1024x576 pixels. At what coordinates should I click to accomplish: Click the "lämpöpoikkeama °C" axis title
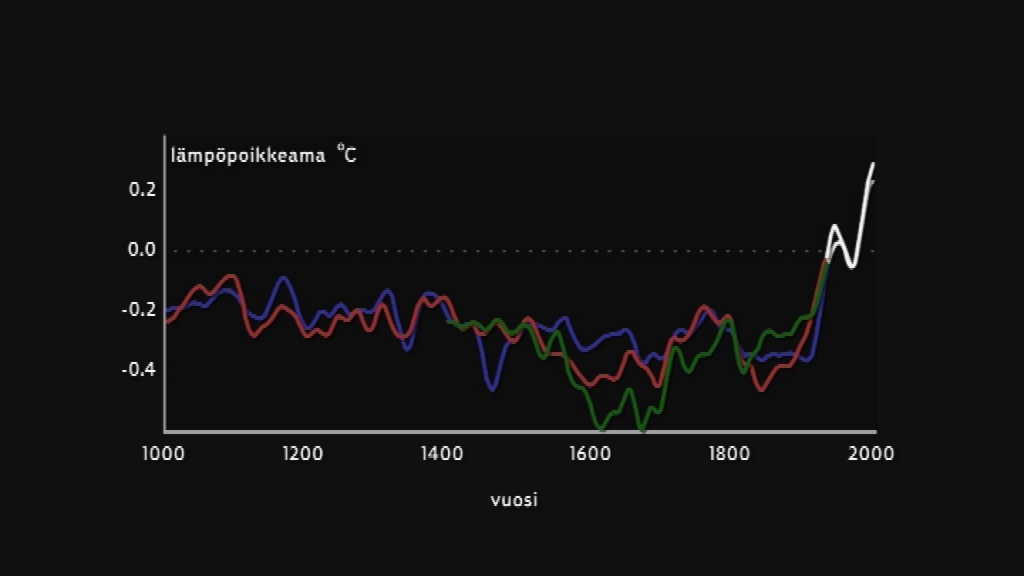point(262,155)
